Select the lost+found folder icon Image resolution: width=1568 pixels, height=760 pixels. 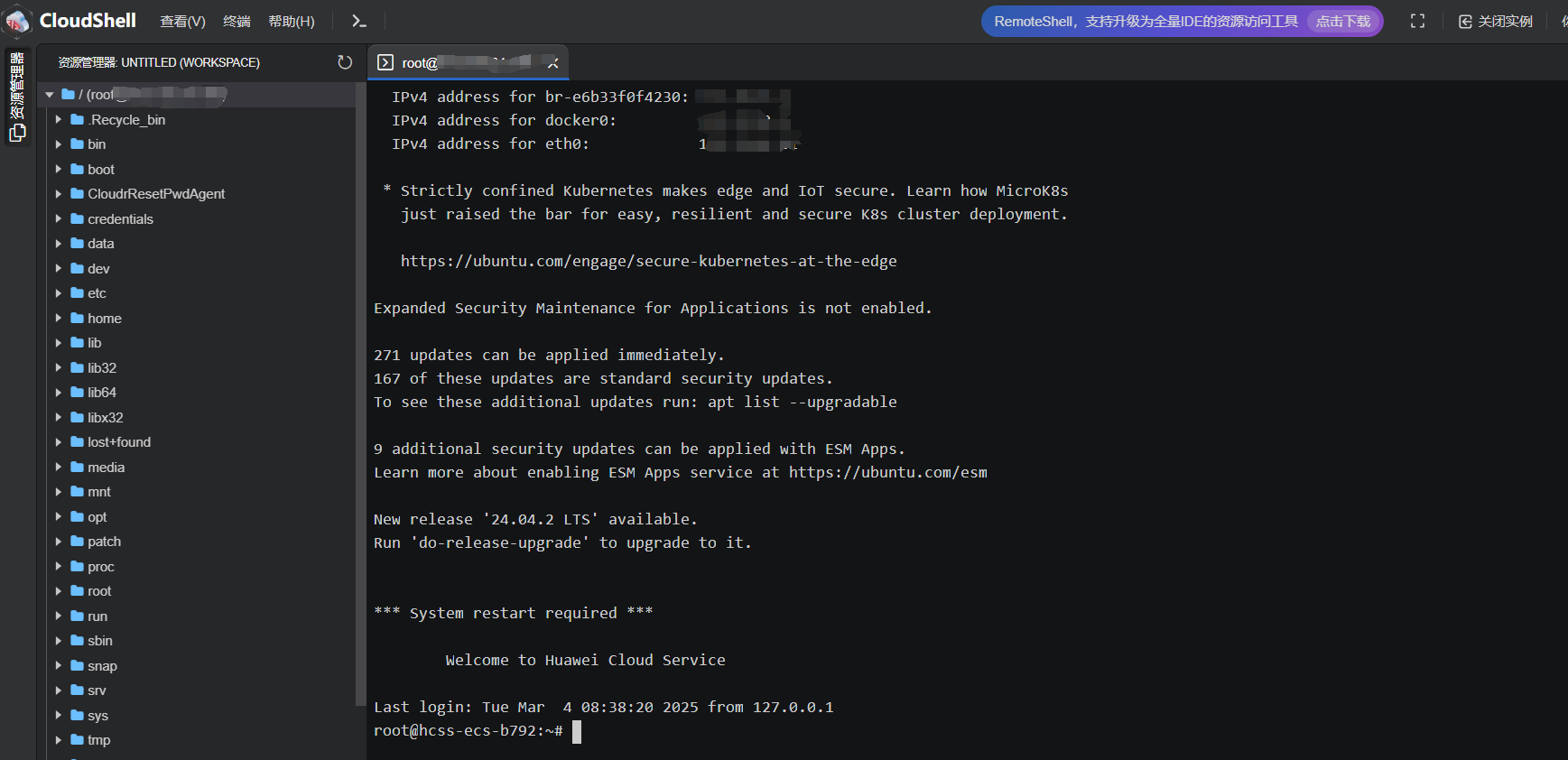click(77, 442)
